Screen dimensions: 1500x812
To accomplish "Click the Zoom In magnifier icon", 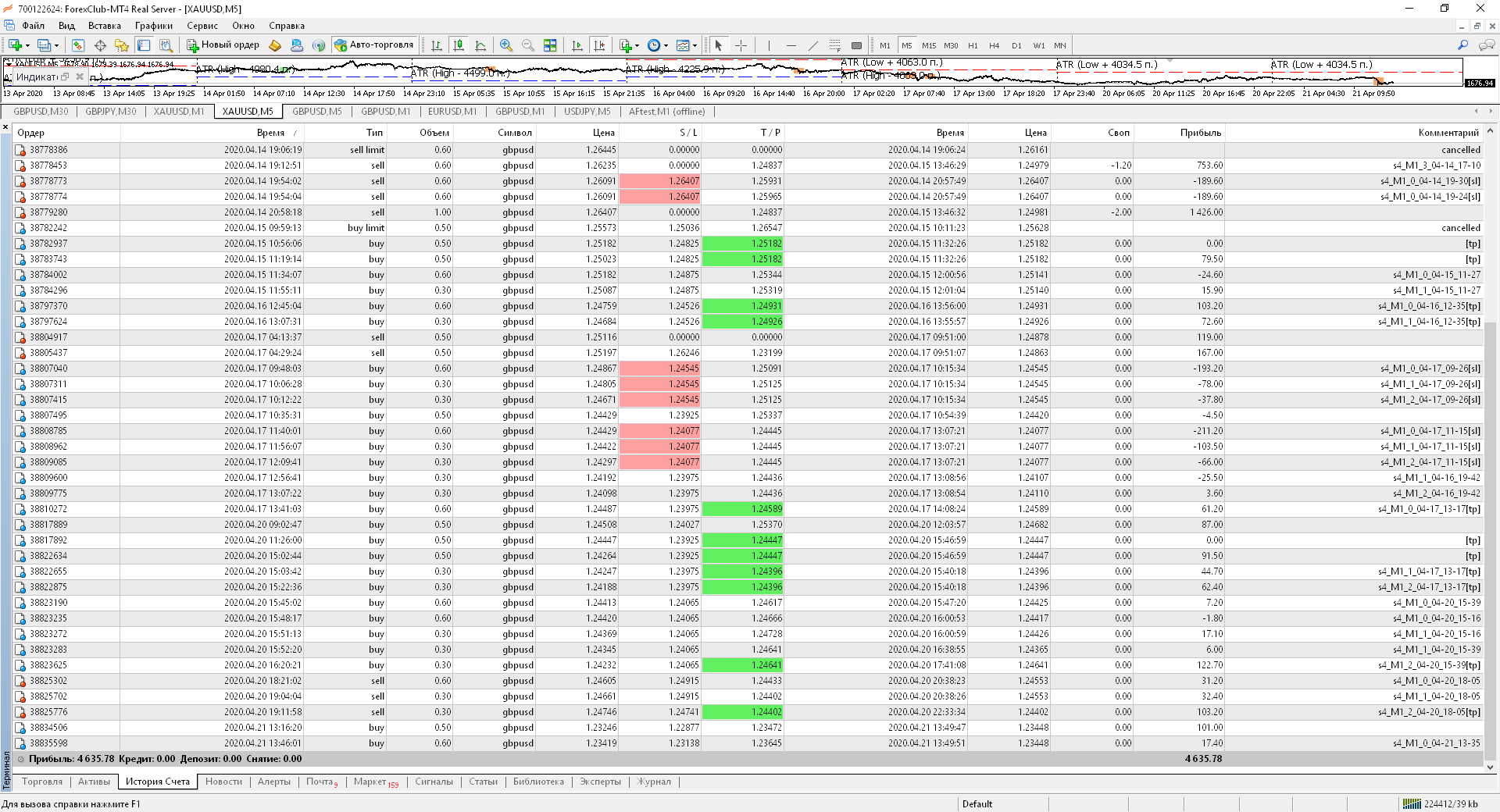I will [506, 45].
